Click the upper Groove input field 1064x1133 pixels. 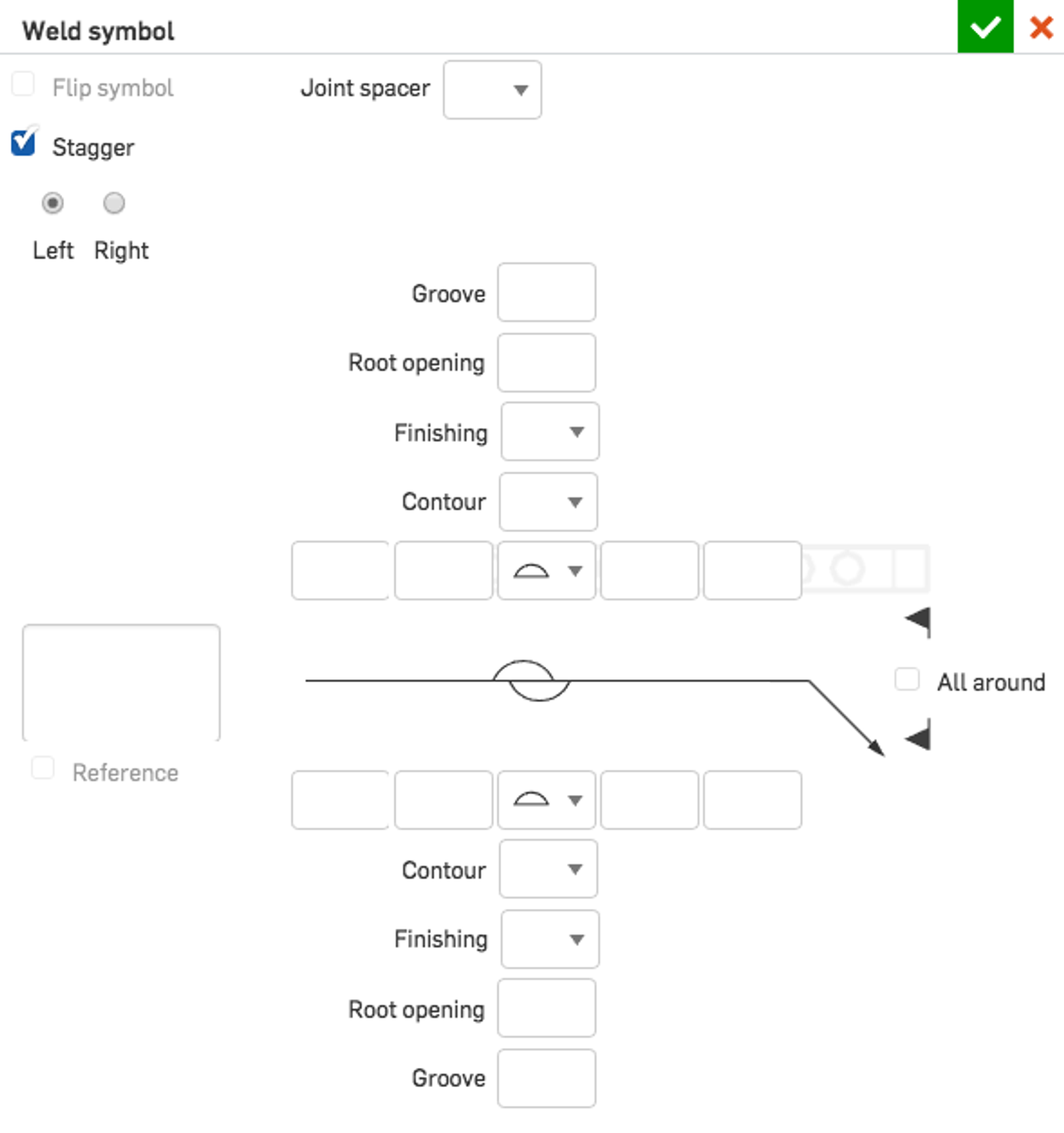[x=547, y=292]
